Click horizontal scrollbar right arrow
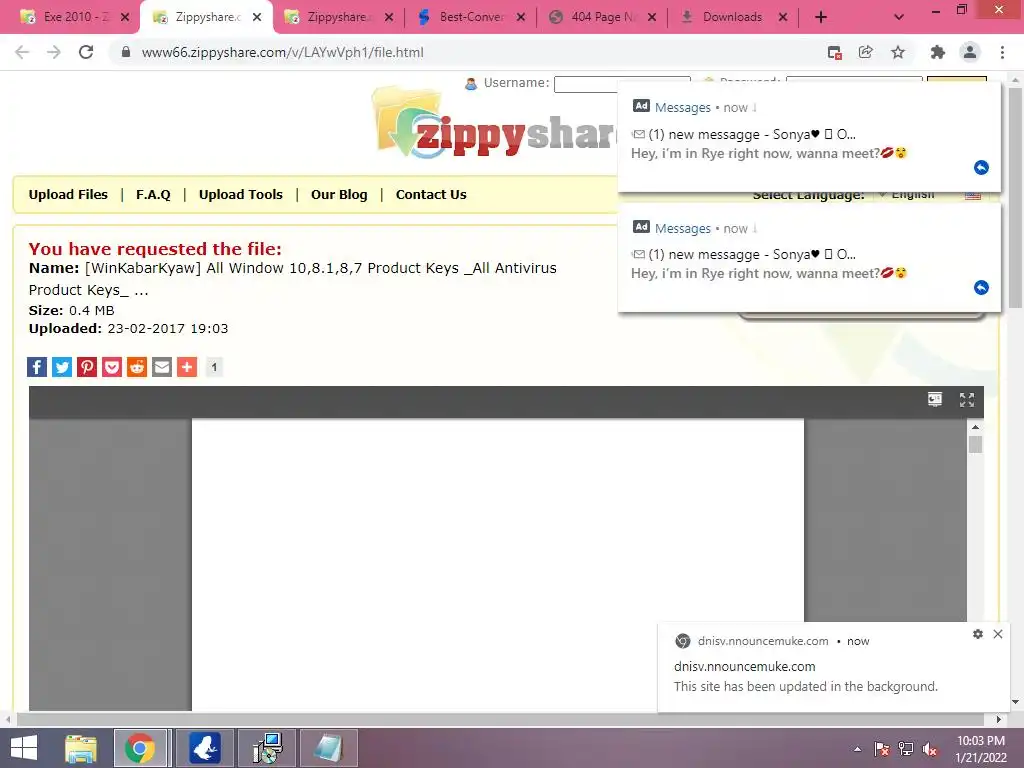This screenshot has width=1024, height=768. (999, 720)
